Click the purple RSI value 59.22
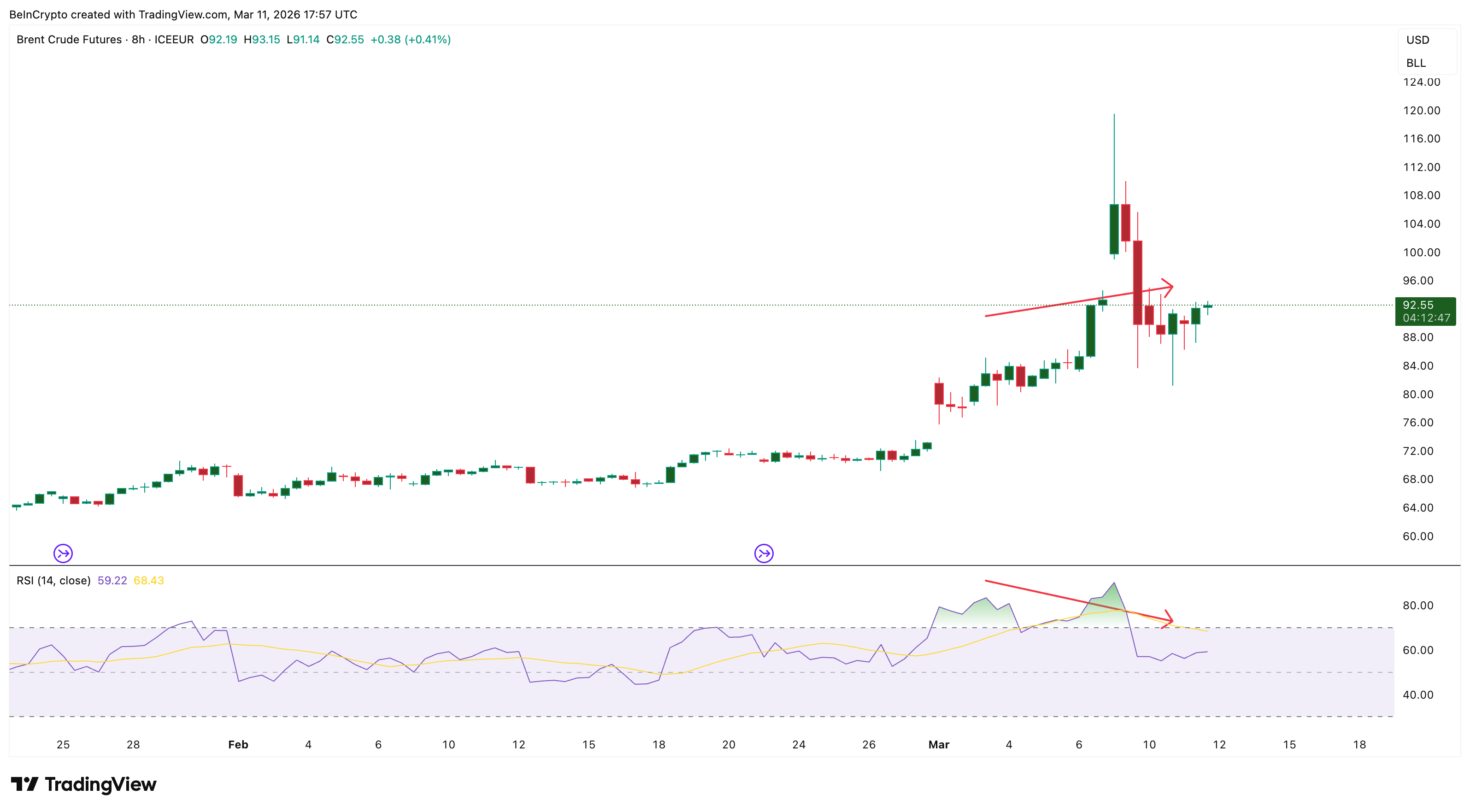Image resolution: width=1470 pixels, height=812 pixels. click(x=112, y=580)
